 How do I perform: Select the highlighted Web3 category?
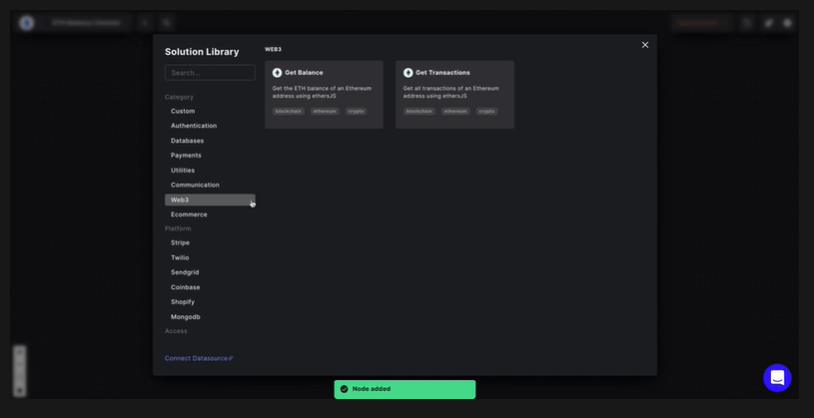click(x=210, y=200)
